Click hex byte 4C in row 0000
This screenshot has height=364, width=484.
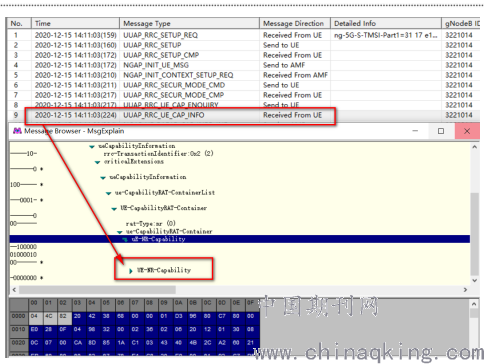point(49,316)
